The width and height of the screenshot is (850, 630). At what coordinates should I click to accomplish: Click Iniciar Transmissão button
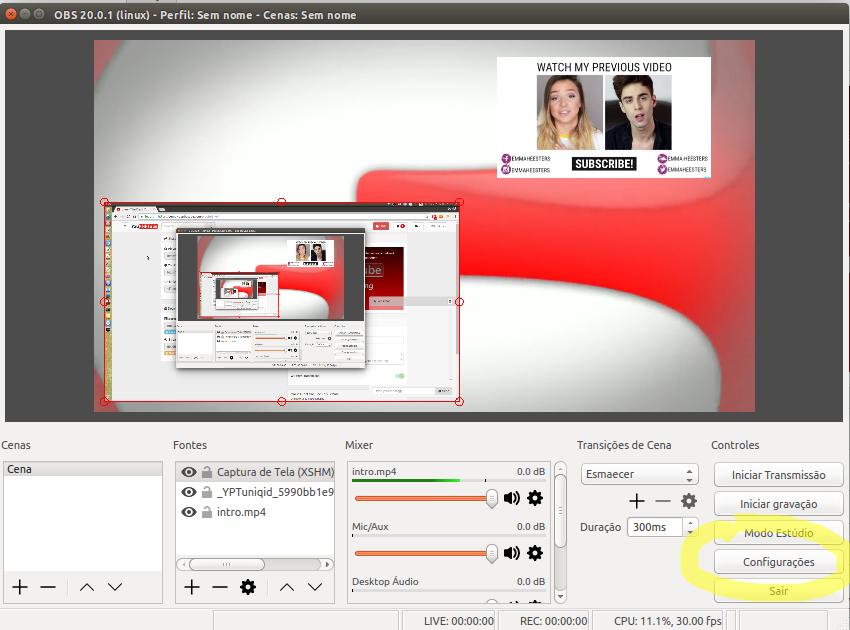tap(778, 475)
